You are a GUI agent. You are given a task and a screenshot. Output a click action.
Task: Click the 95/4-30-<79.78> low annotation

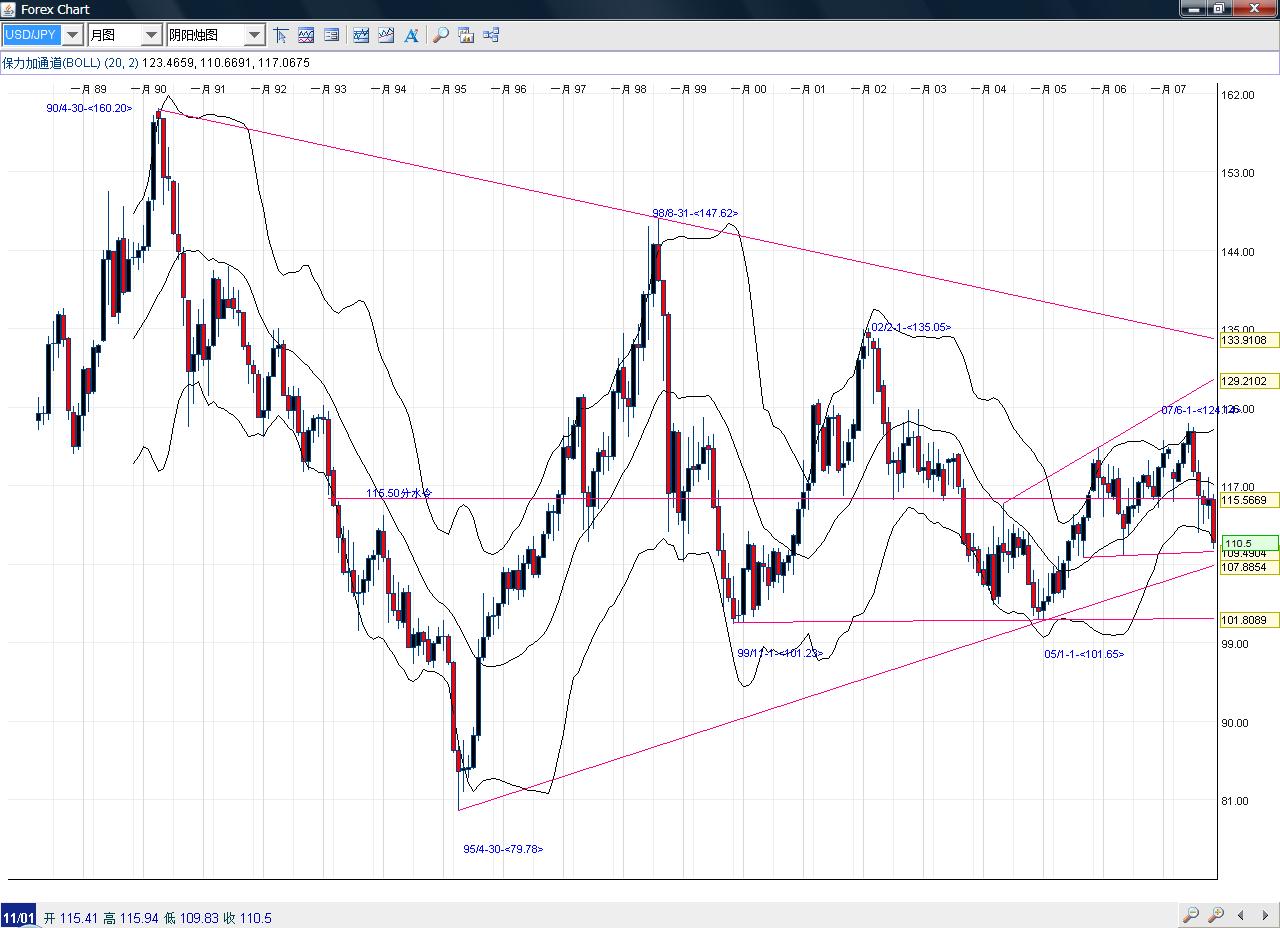pos(503,849)
